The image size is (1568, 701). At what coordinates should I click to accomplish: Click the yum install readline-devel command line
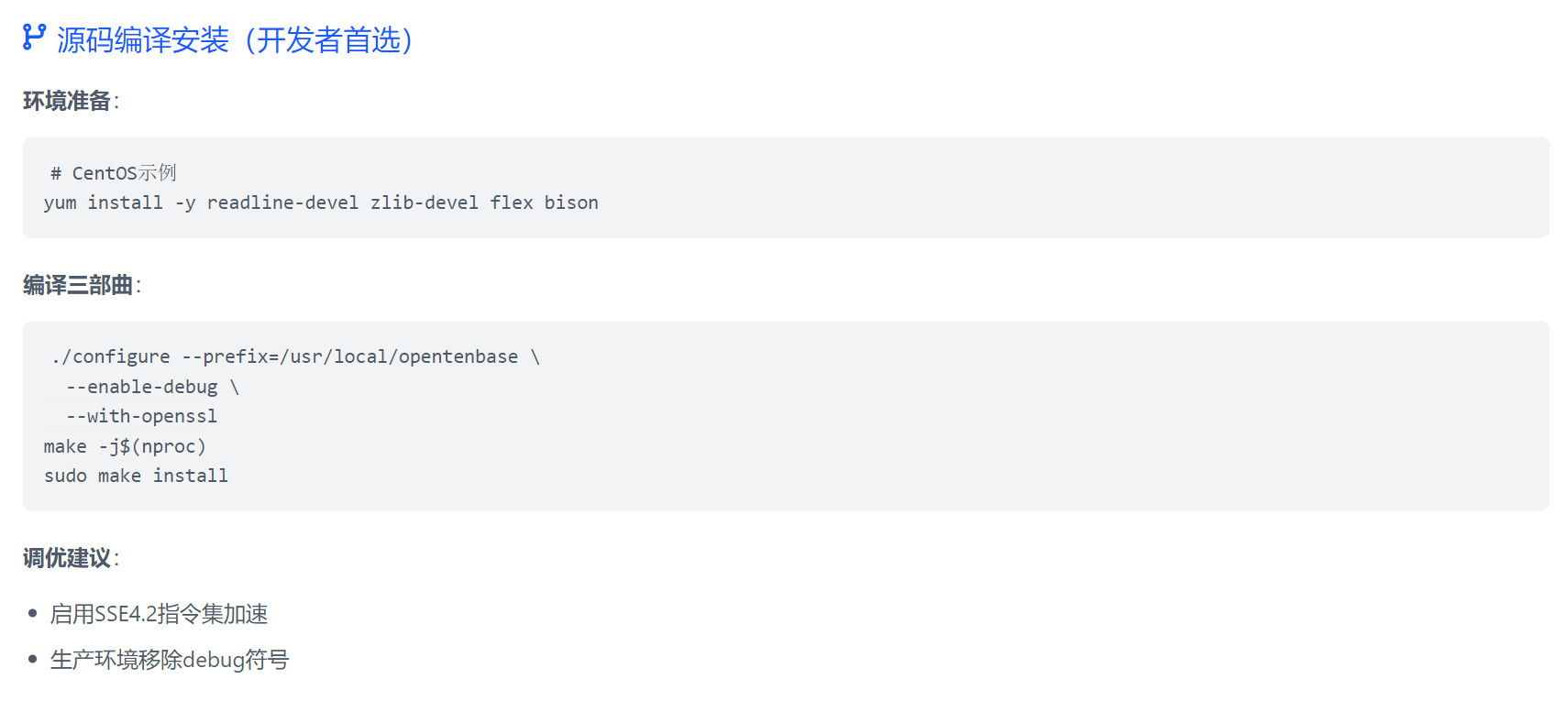click(321, 203)
